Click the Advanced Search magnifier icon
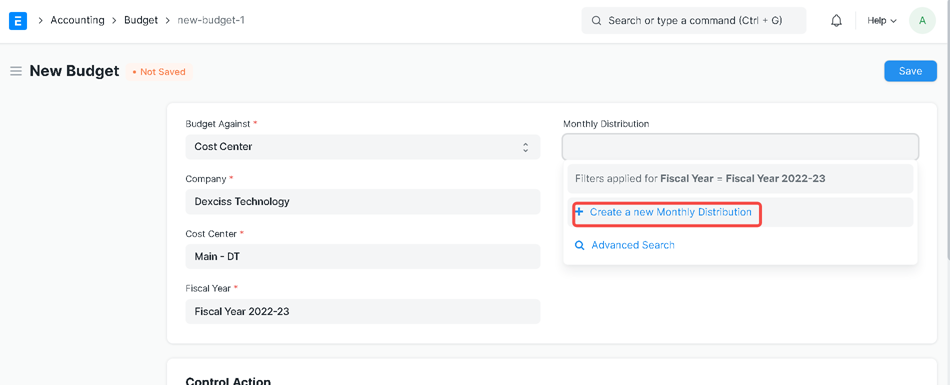This screenshot has width=950, height=385. tap(580, 246)
